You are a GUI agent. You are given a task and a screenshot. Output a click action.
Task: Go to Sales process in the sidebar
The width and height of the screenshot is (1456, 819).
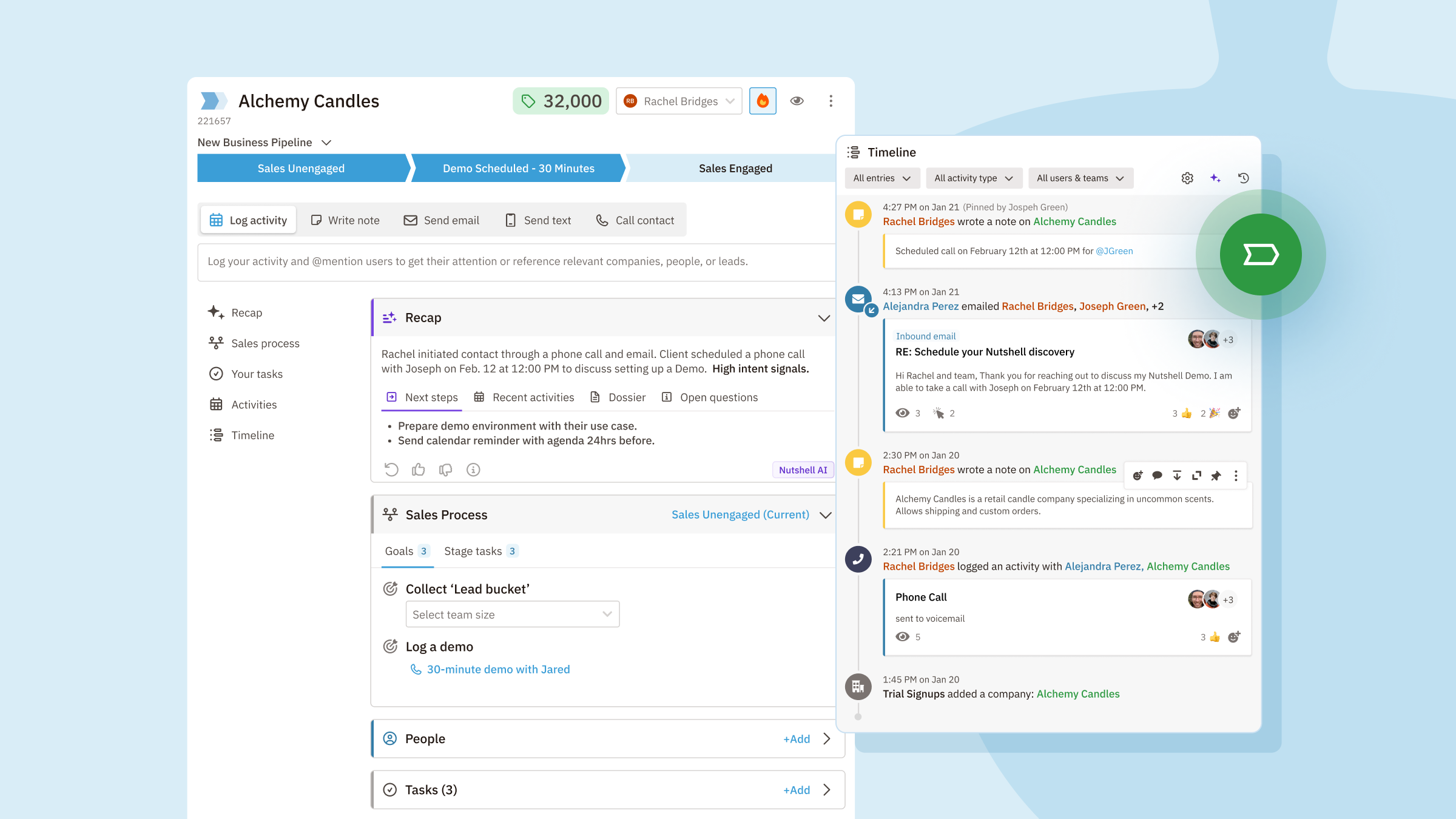click(x=254, y=343)
